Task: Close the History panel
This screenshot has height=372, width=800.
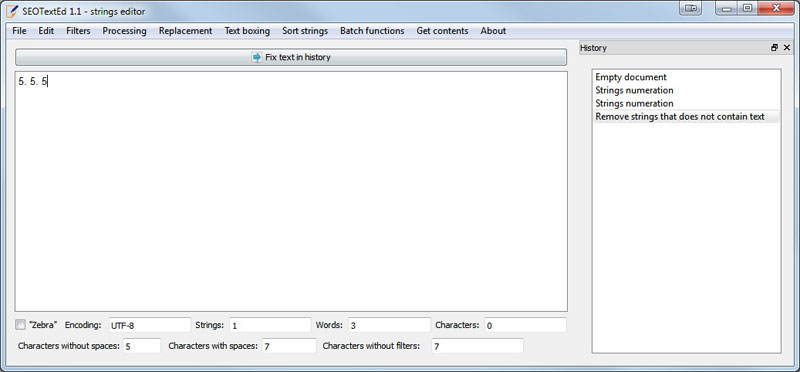Action: tap(786, 47)
